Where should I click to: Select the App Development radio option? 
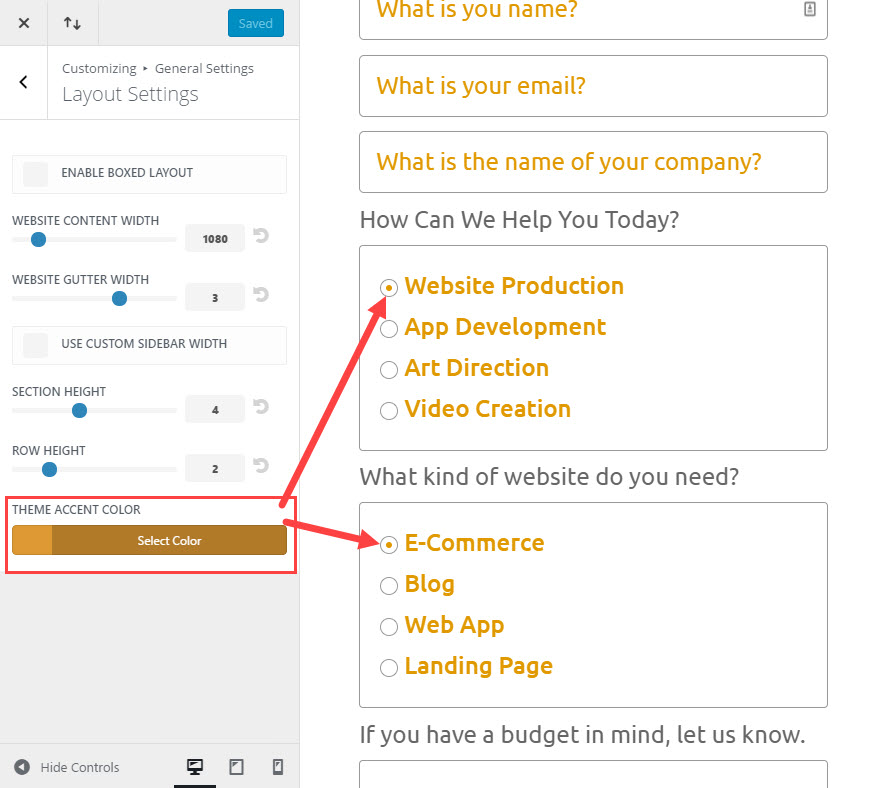(x=389, y=328)
